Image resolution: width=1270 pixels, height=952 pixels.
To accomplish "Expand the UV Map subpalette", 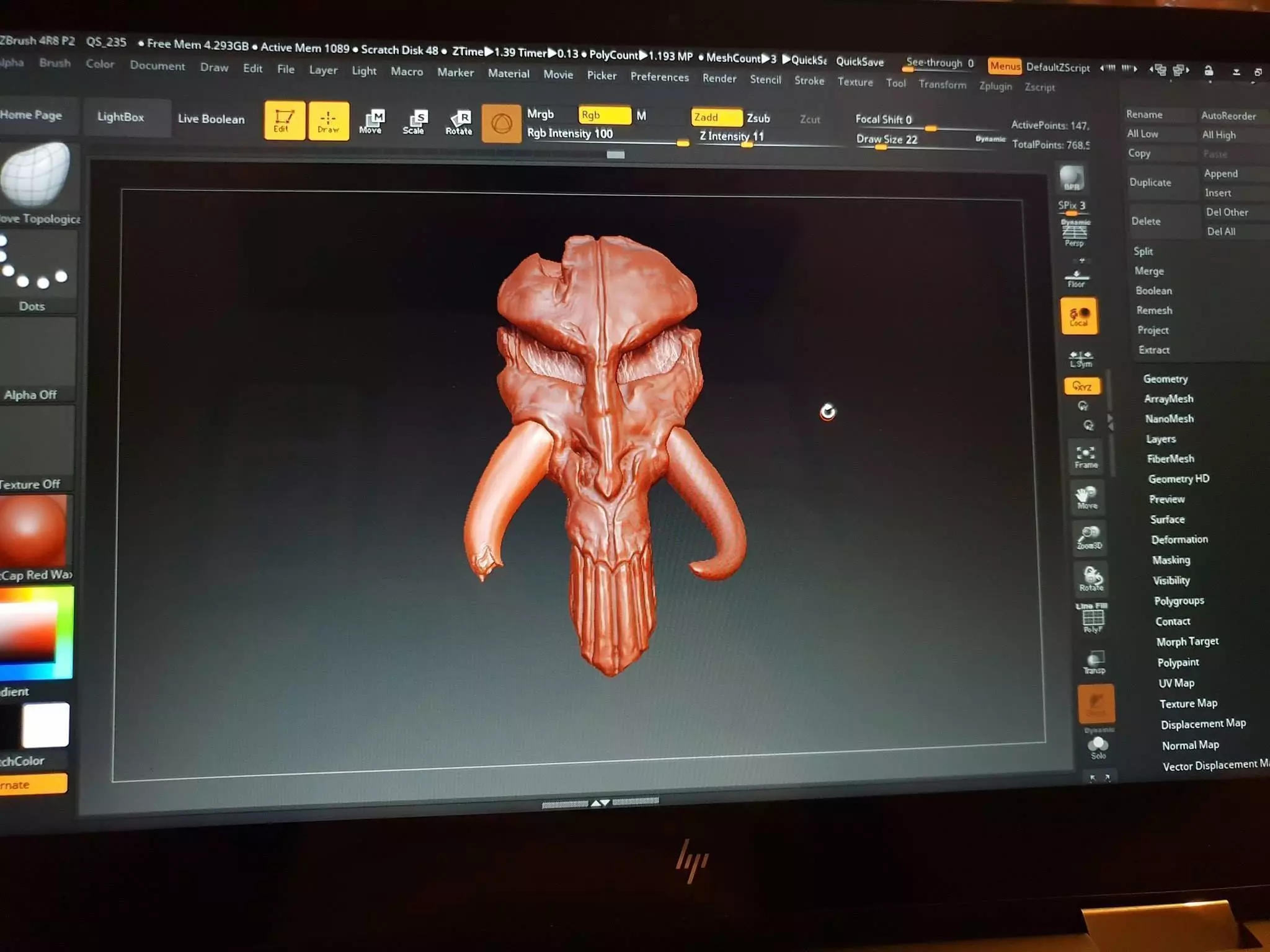I will pos(1176,683).
